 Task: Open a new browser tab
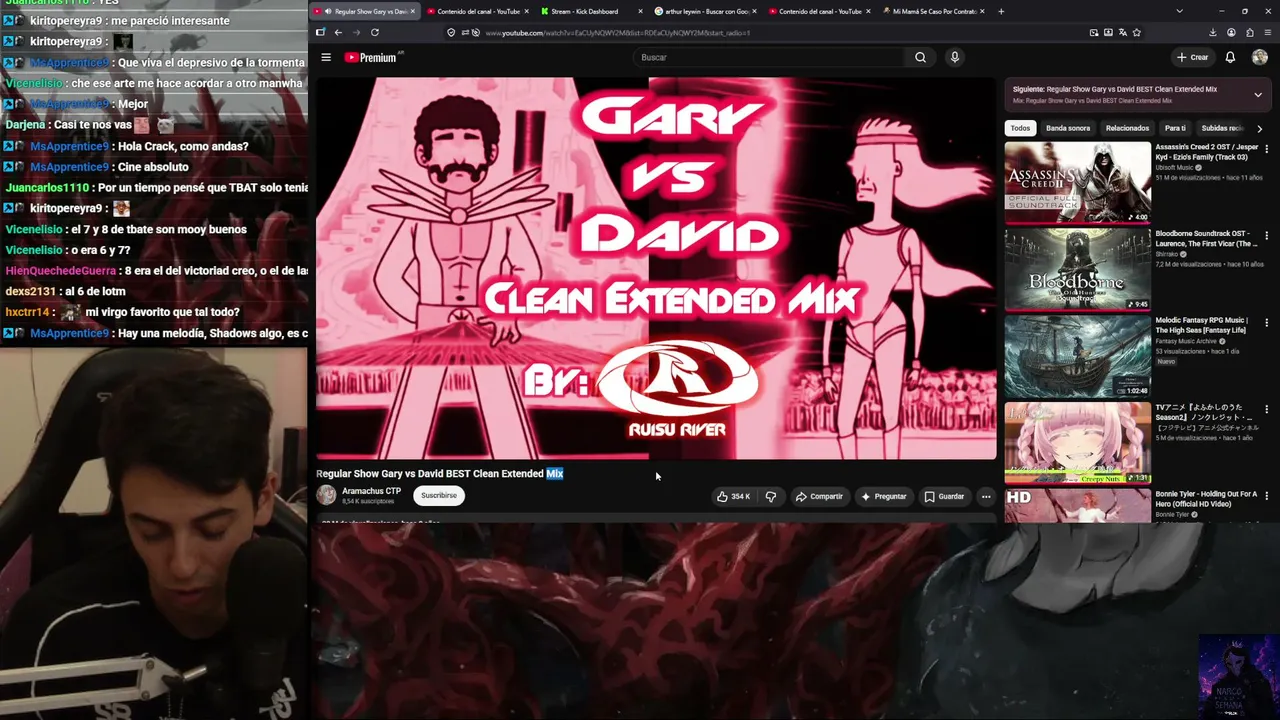tap(1001, 11)
